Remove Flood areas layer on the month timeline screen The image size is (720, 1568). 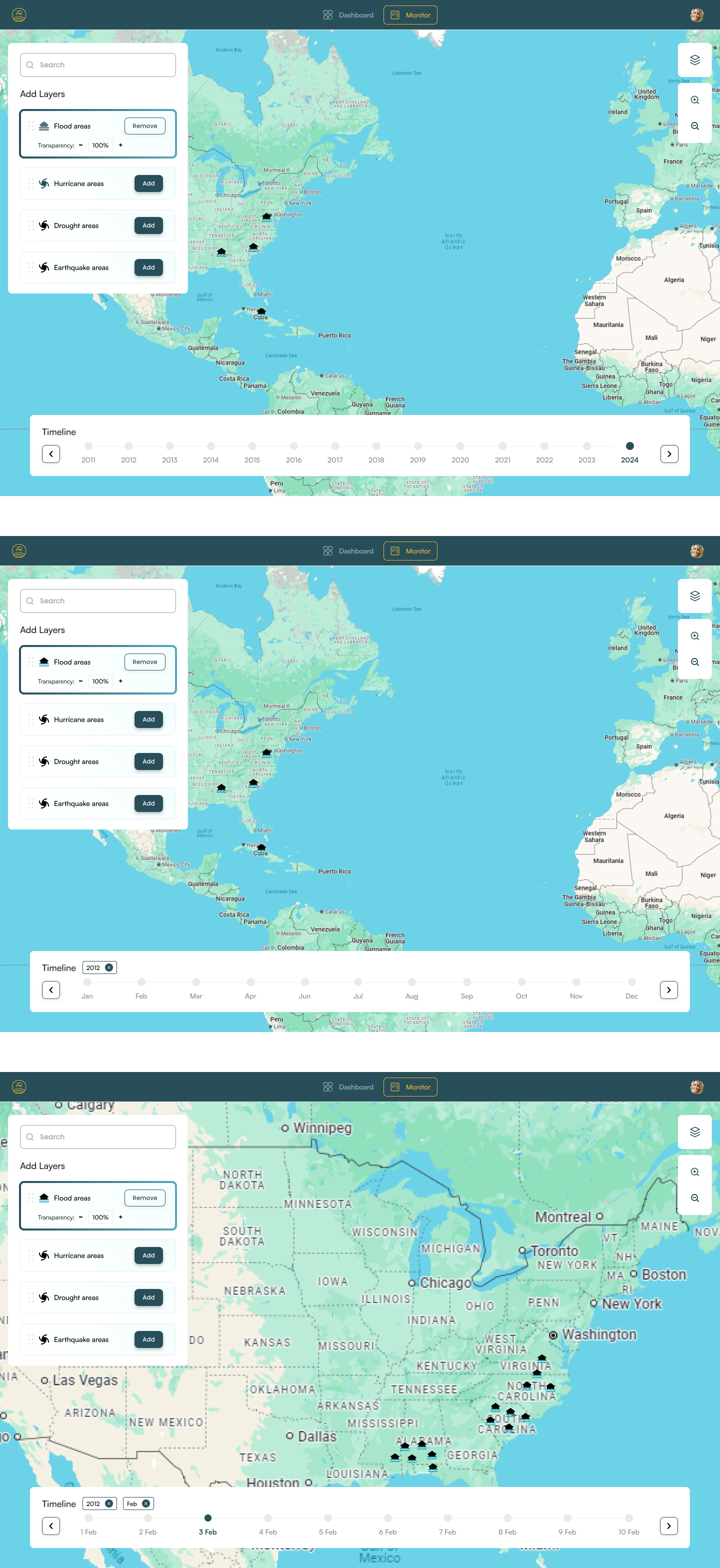[x=145, y=662]
